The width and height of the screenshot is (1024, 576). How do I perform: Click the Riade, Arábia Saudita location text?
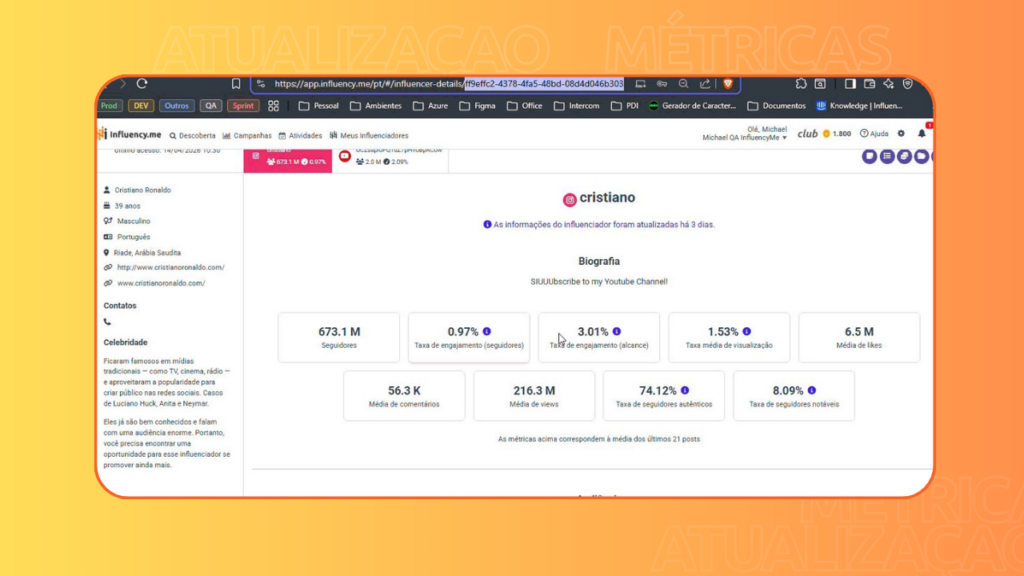(147, 253)
